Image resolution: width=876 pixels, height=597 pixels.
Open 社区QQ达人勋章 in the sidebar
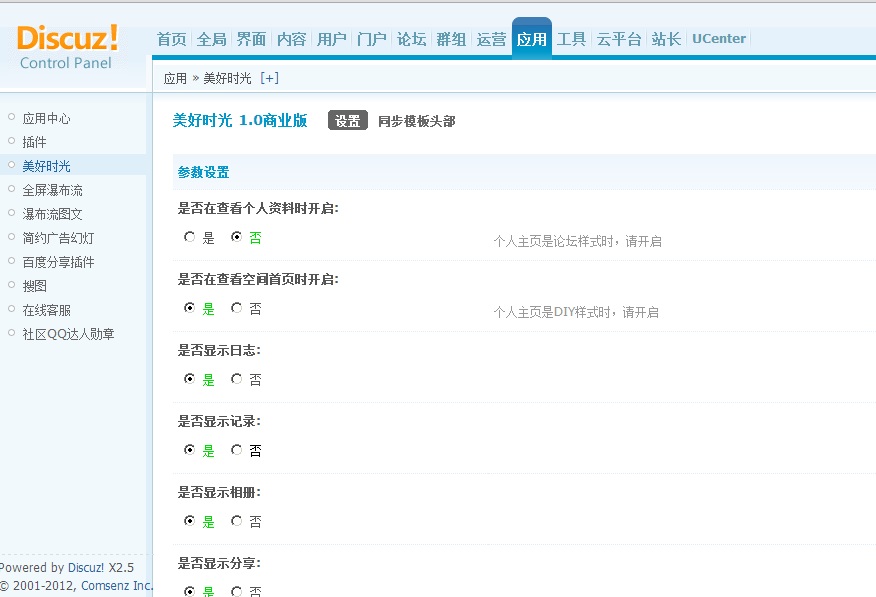coord(68,334)
